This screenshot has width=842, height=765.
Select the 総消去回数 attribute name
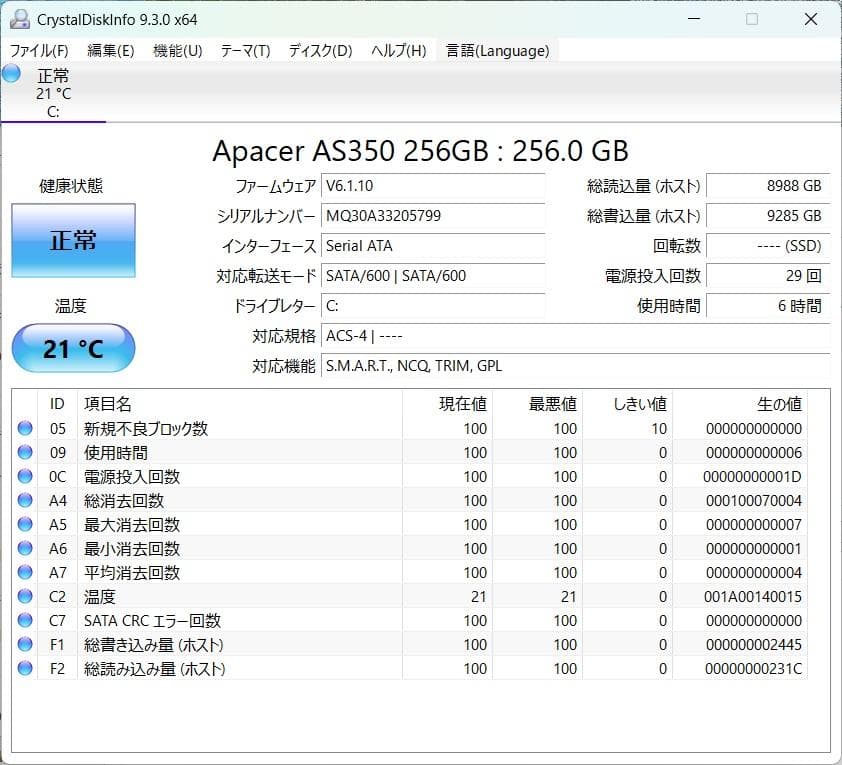[x=124, y=500]
